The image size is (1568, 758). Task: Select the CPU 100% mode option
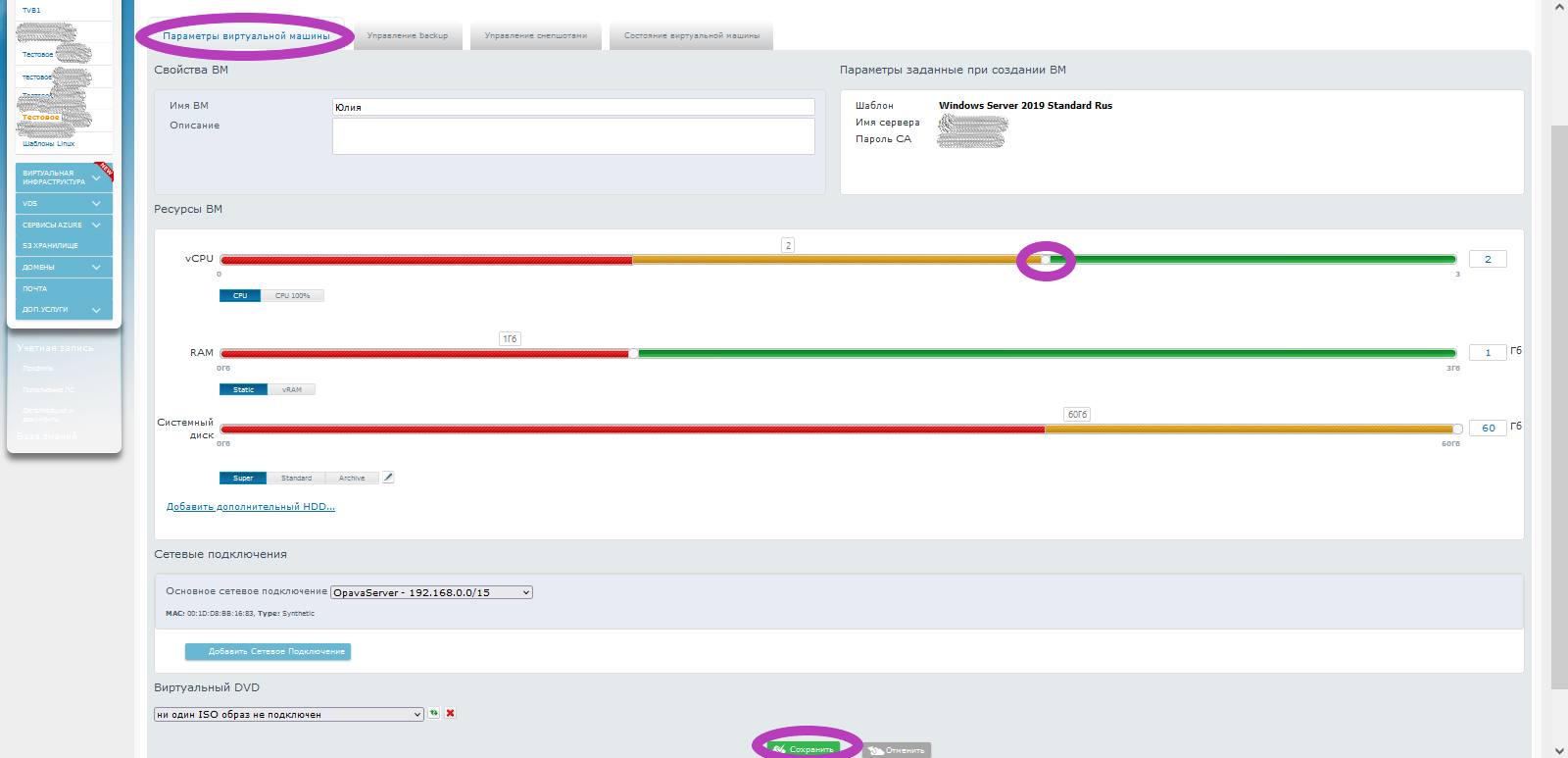pos(292,295)
